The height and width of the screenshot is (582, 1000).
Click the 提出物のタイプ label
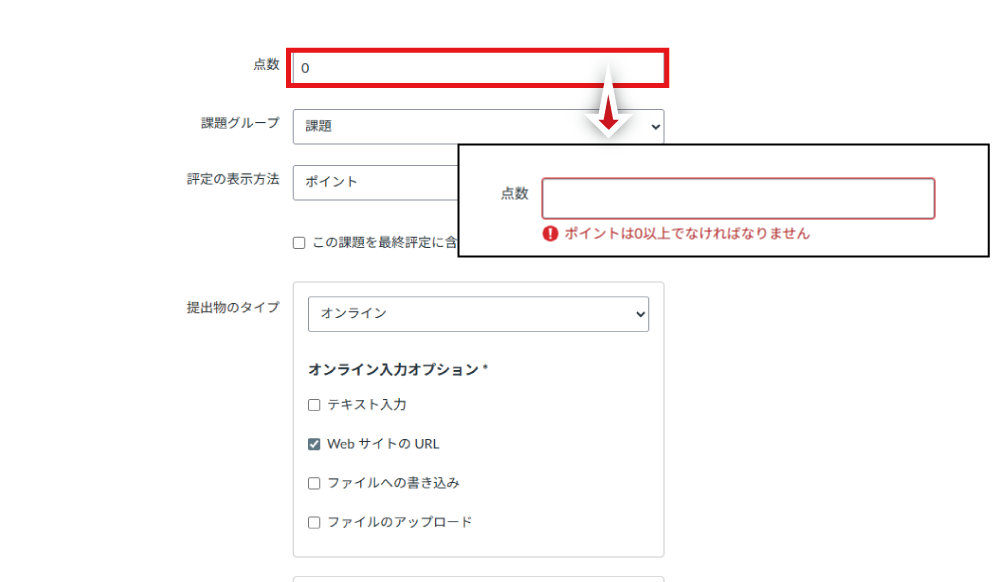coord(233,307)
